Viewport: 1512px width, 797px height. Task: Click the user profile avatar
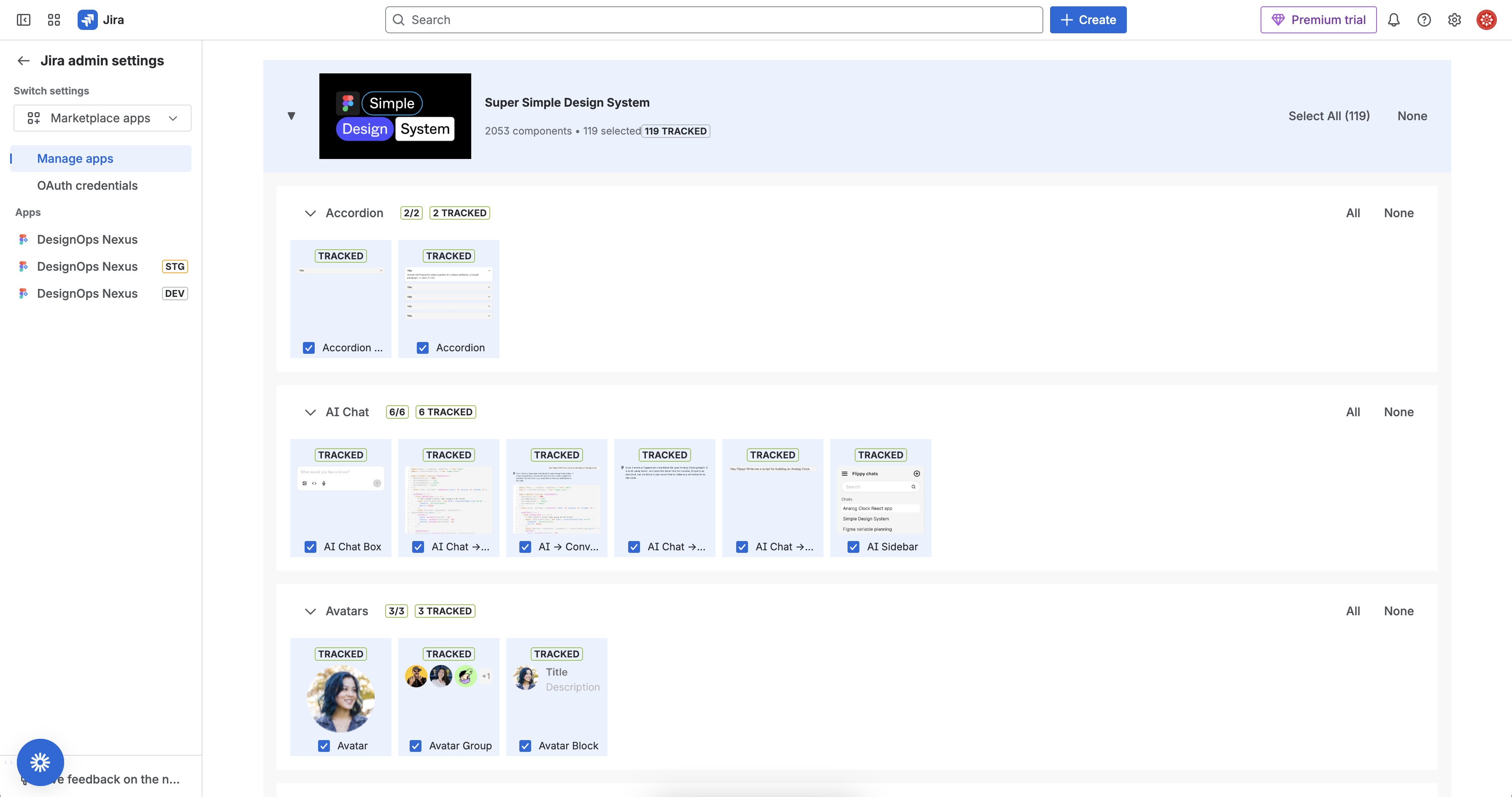[1486, 20]
